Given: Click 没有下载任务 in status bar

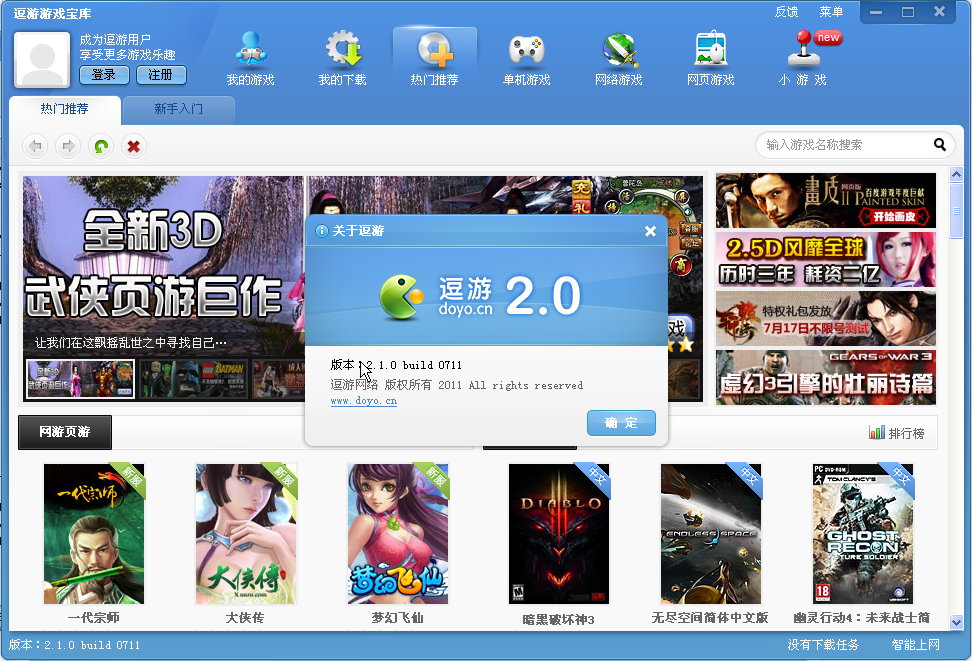Looking at the screenshot, I should coord(823,645).
